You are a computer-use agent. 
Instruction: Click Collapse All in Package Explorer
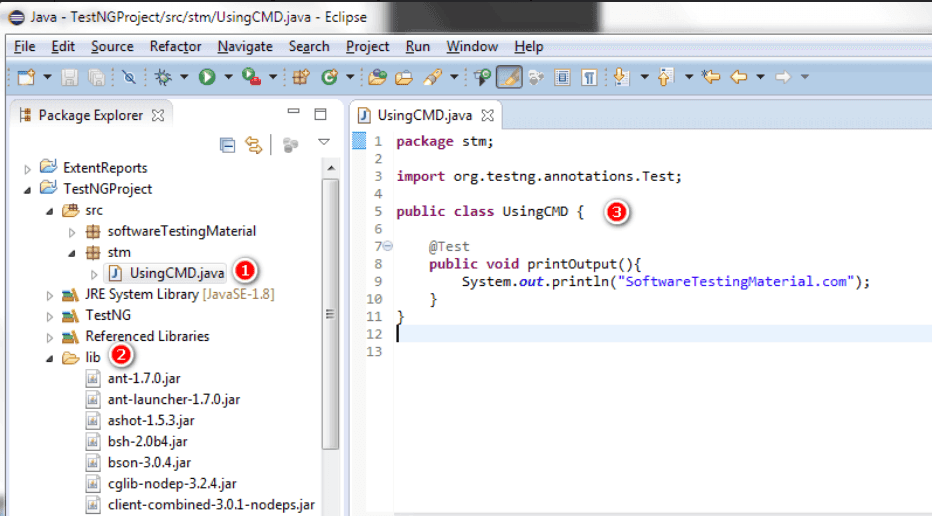227,145
